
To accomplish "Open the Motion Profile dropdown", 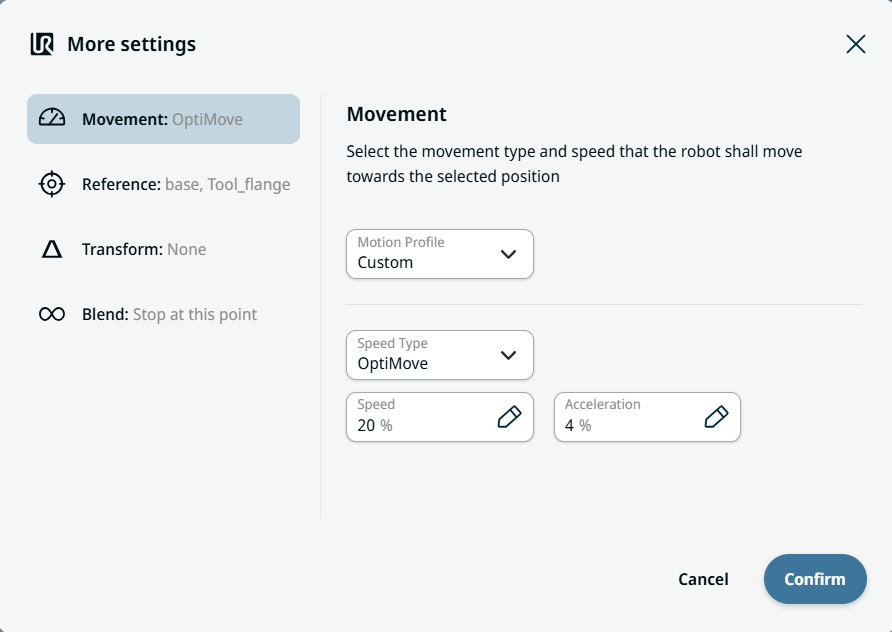I will [439, 254].
